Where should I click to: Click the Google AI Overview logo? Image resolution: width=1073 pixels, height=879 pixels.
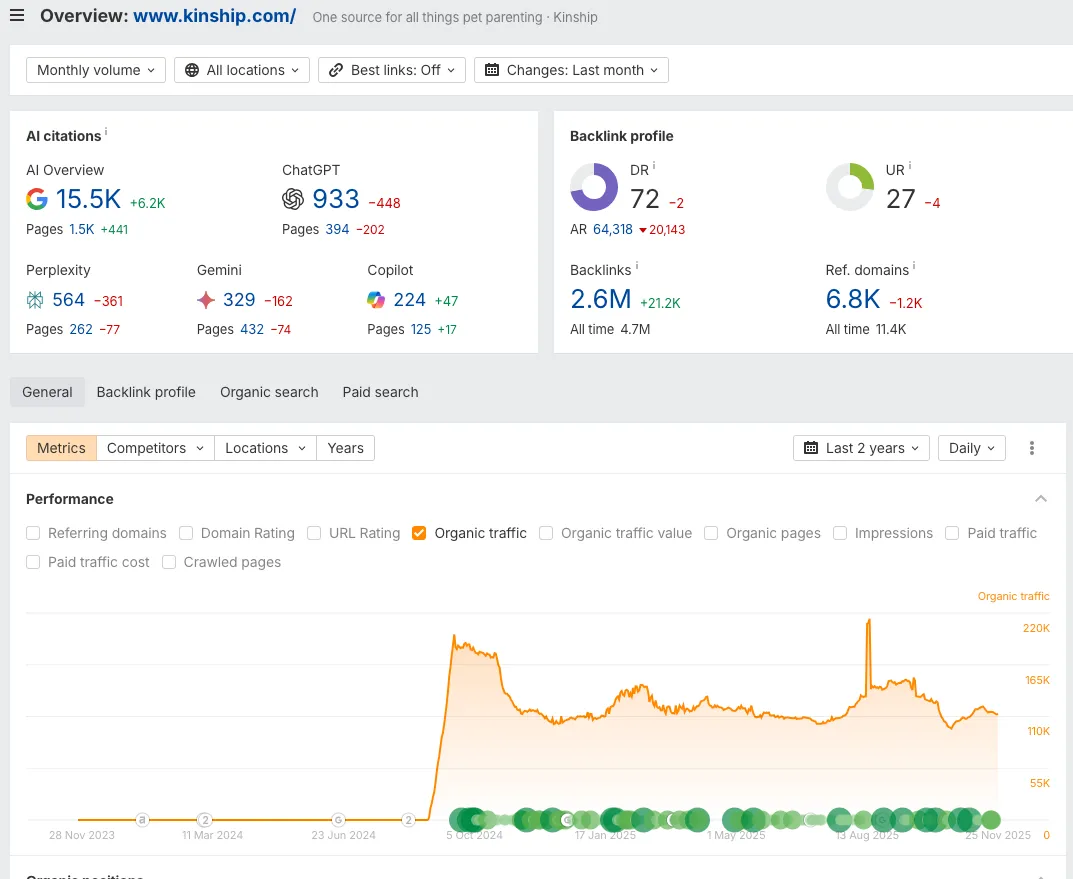point(37,199)
